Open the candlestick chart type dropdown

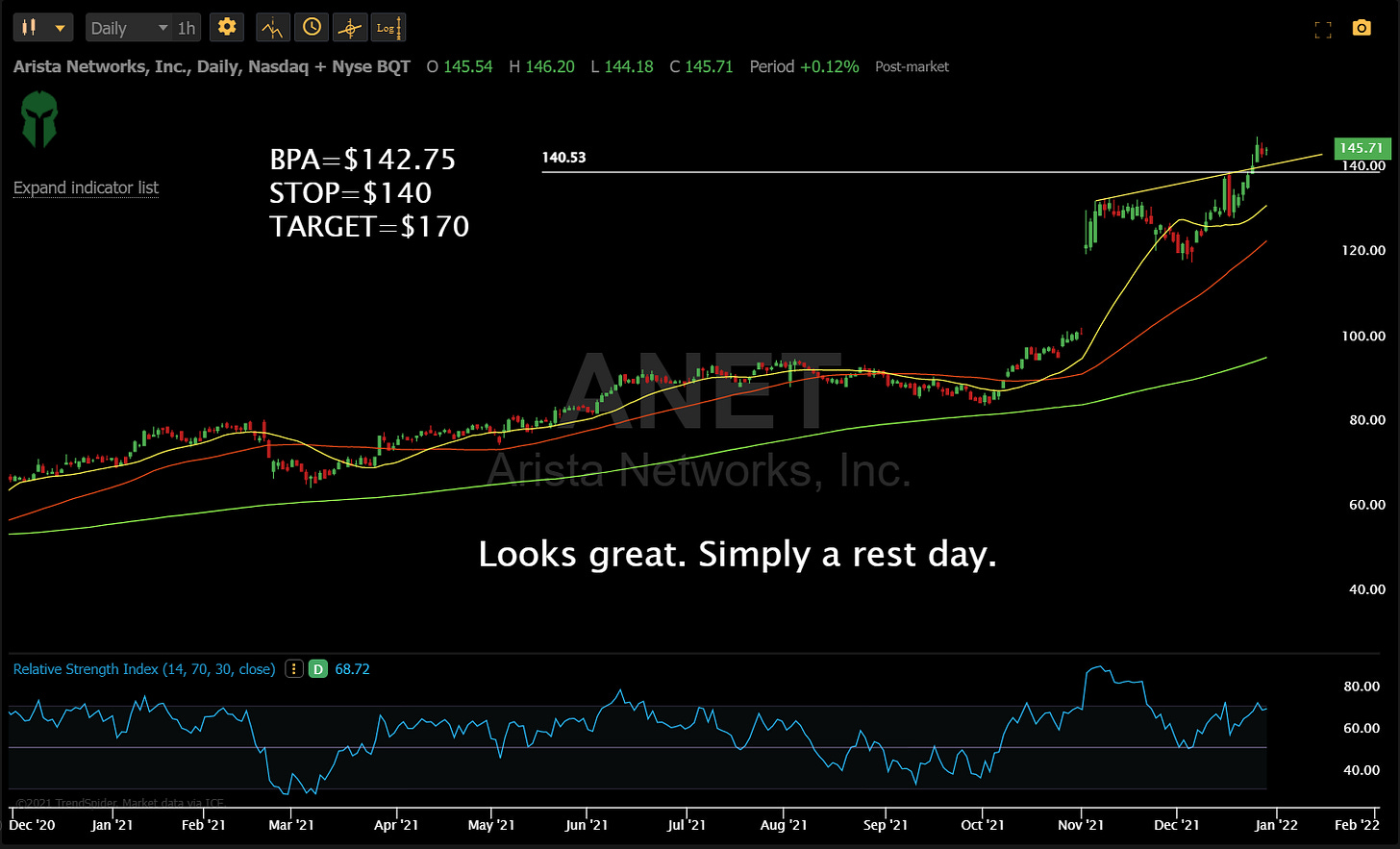(x=43, y=28)
